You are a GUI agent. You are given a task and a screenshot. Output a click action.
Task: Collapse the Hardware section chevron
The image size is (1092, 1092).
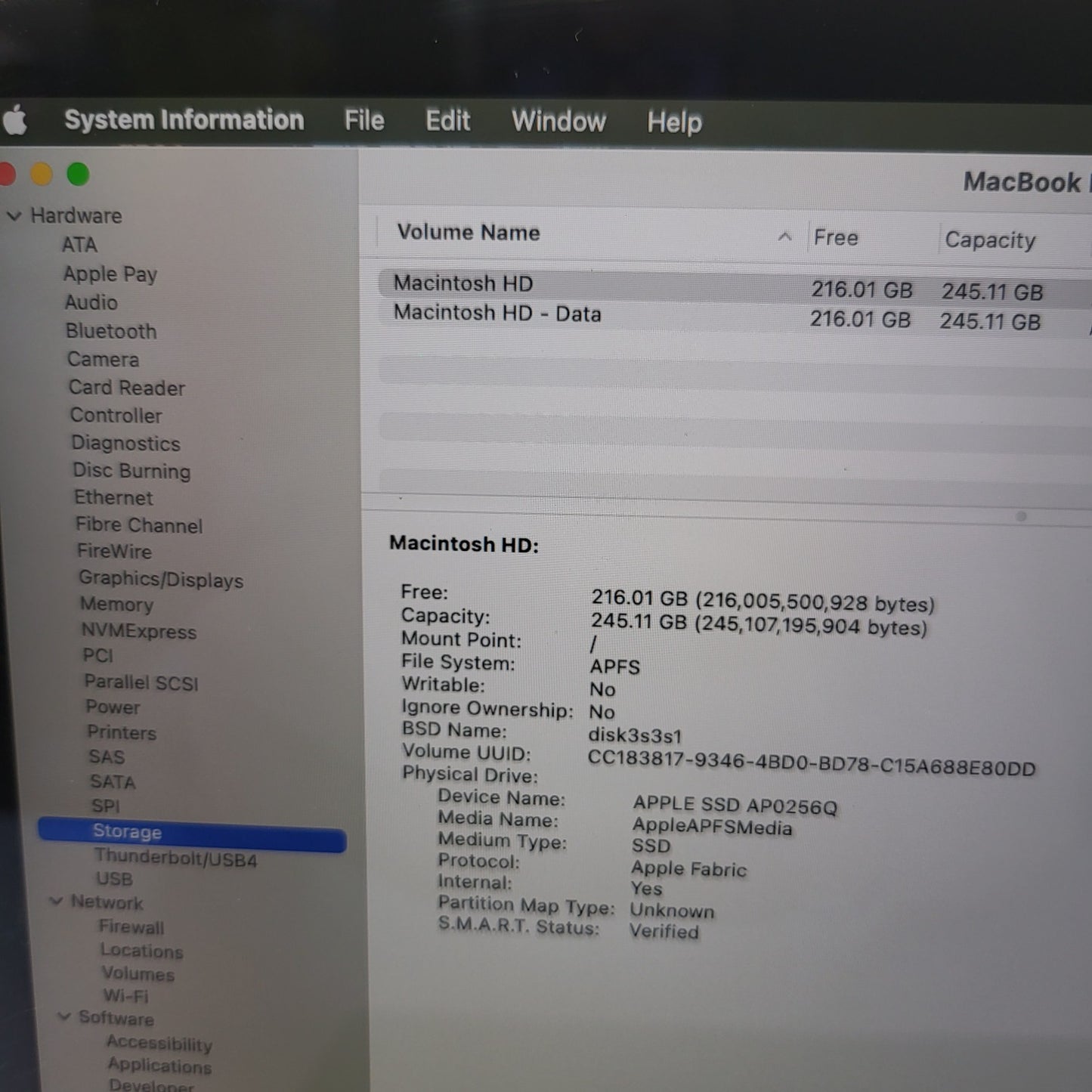tap(14, 216)
